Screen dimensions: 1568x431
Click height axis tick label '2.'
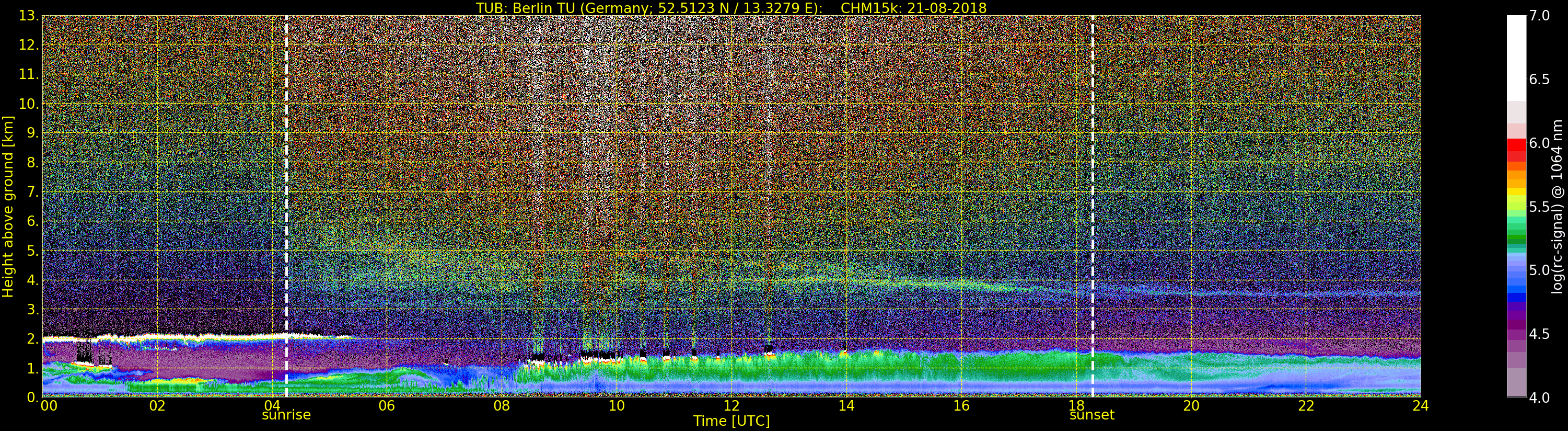[x=33, y=338]
